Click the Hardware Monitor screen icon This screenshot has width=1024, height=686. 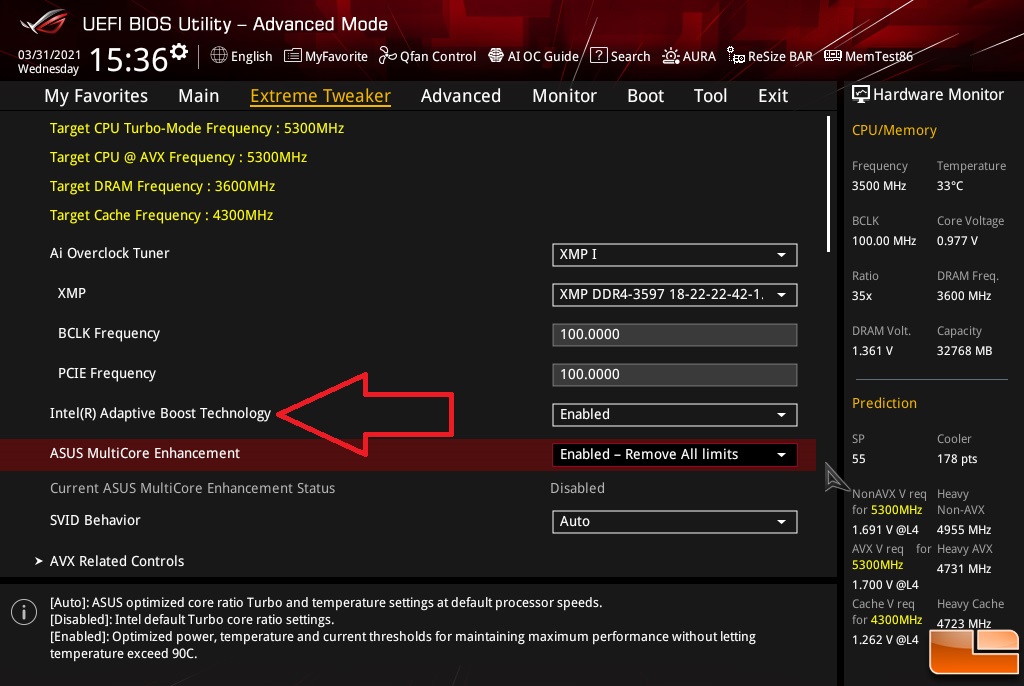click(861, 94)
